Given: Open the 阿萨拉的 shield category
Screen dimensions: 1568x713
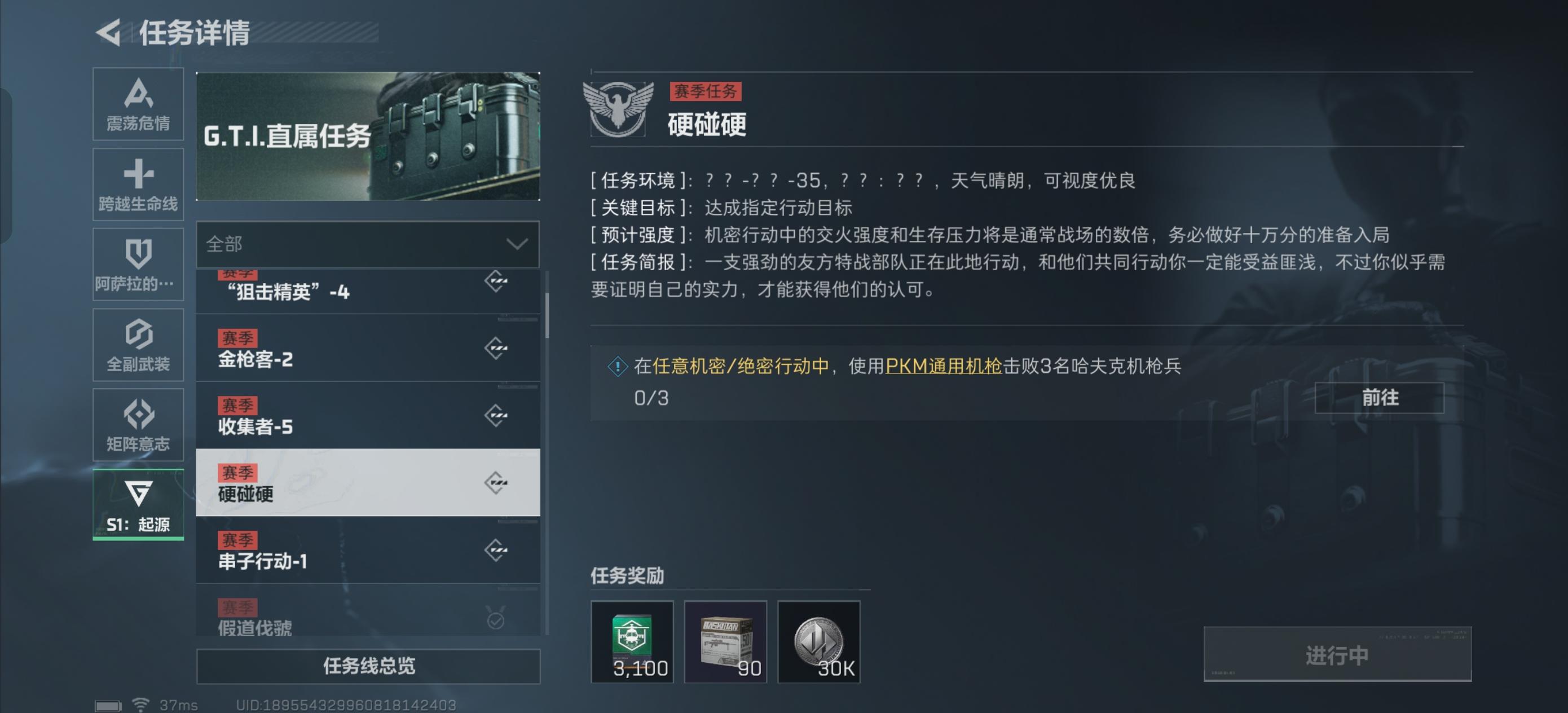Looking at the screenshot, I should (x=138, y=264).
